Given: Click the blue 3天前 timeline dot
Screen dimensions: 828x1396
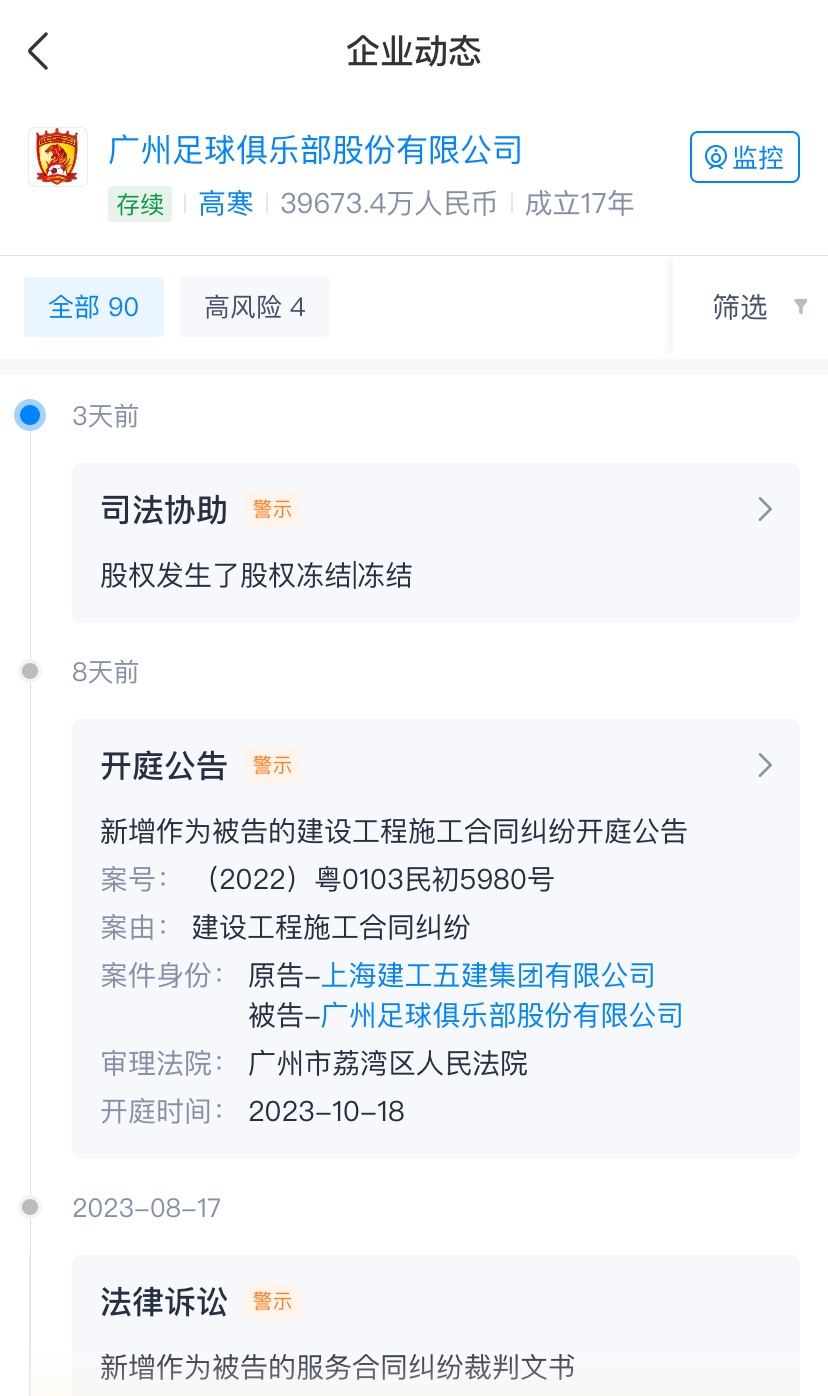Looking at the screenshot, I should click(31, 416).
